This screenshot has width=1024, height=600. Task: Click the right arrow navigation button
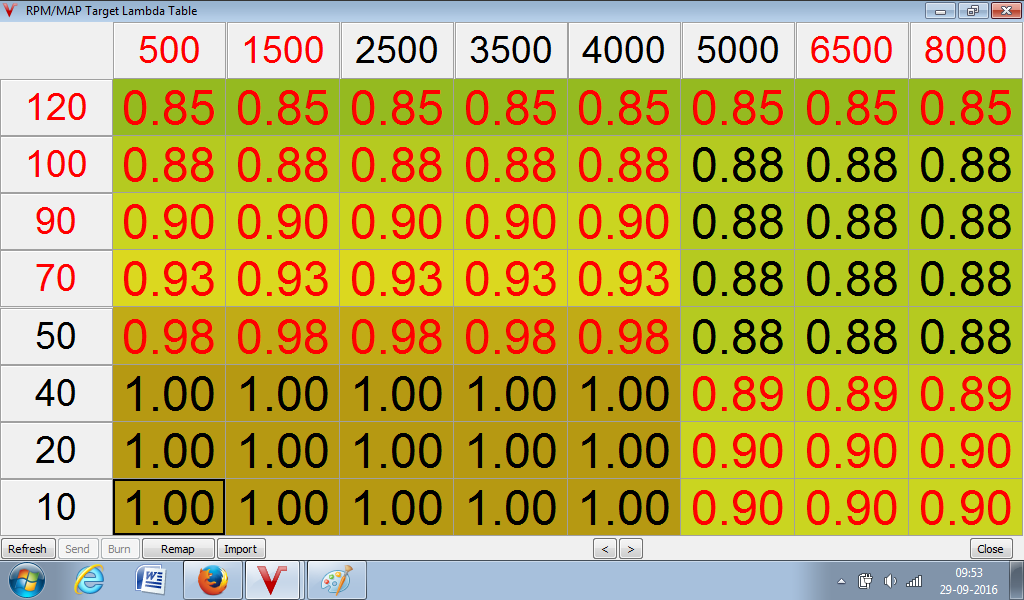pyautogui.click(x=630, y=549)
